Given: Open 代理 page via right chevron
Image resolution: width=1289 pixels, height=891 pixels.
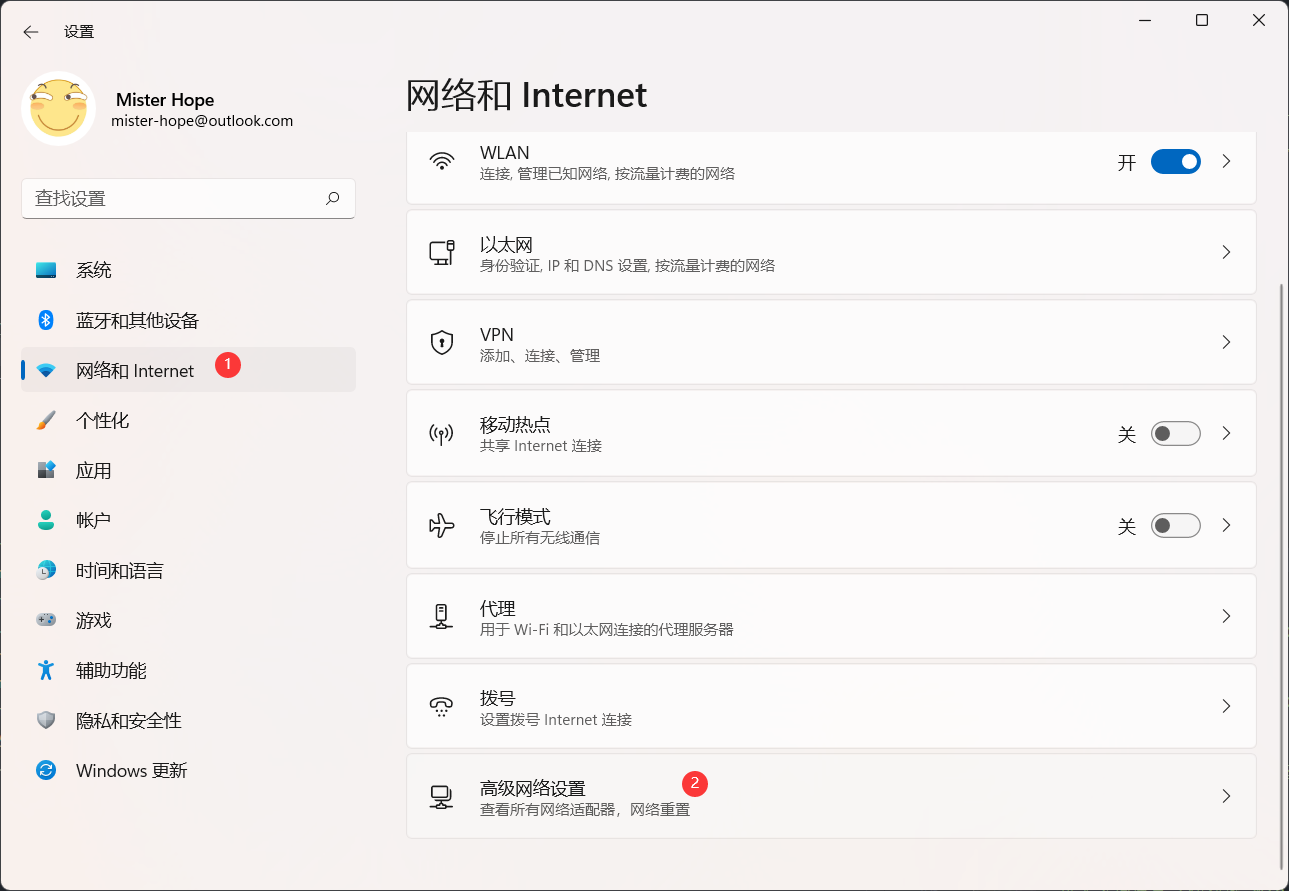Looking at the screenshot, I should (x=1226, y=616).
